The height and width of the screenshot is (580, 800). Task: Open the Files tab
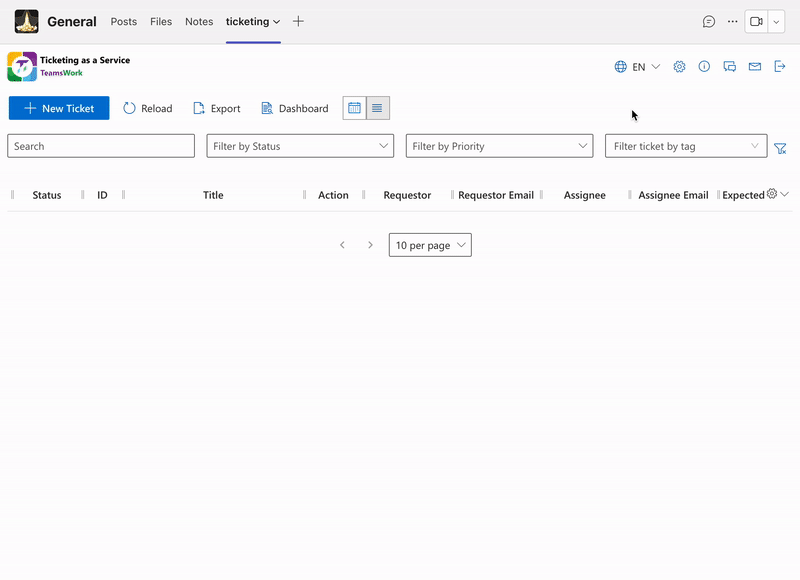pos(161,21)
